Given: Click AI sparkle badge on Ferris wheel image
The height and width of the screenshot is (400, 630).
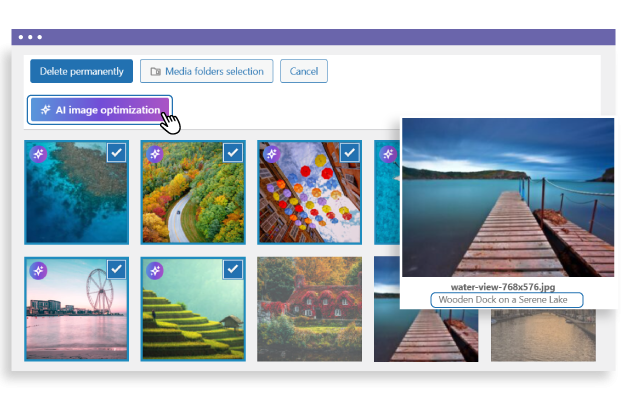Looking at the screenshot, I should (x=39, y=271).
